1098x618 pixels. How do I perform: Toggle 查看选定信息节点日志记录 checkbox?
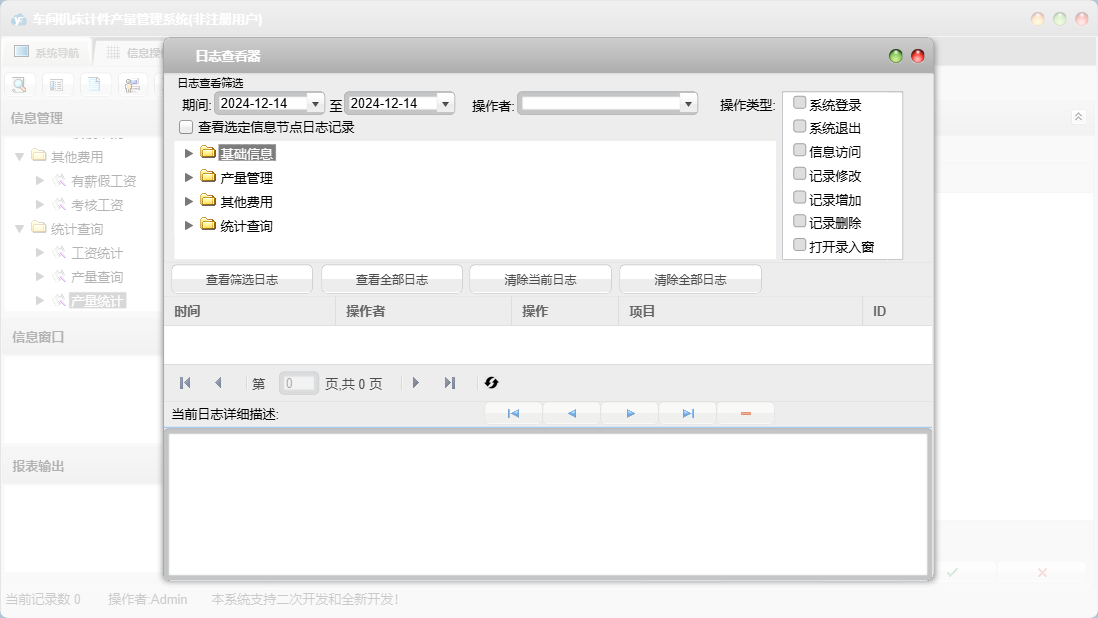(x=186, y=128)
